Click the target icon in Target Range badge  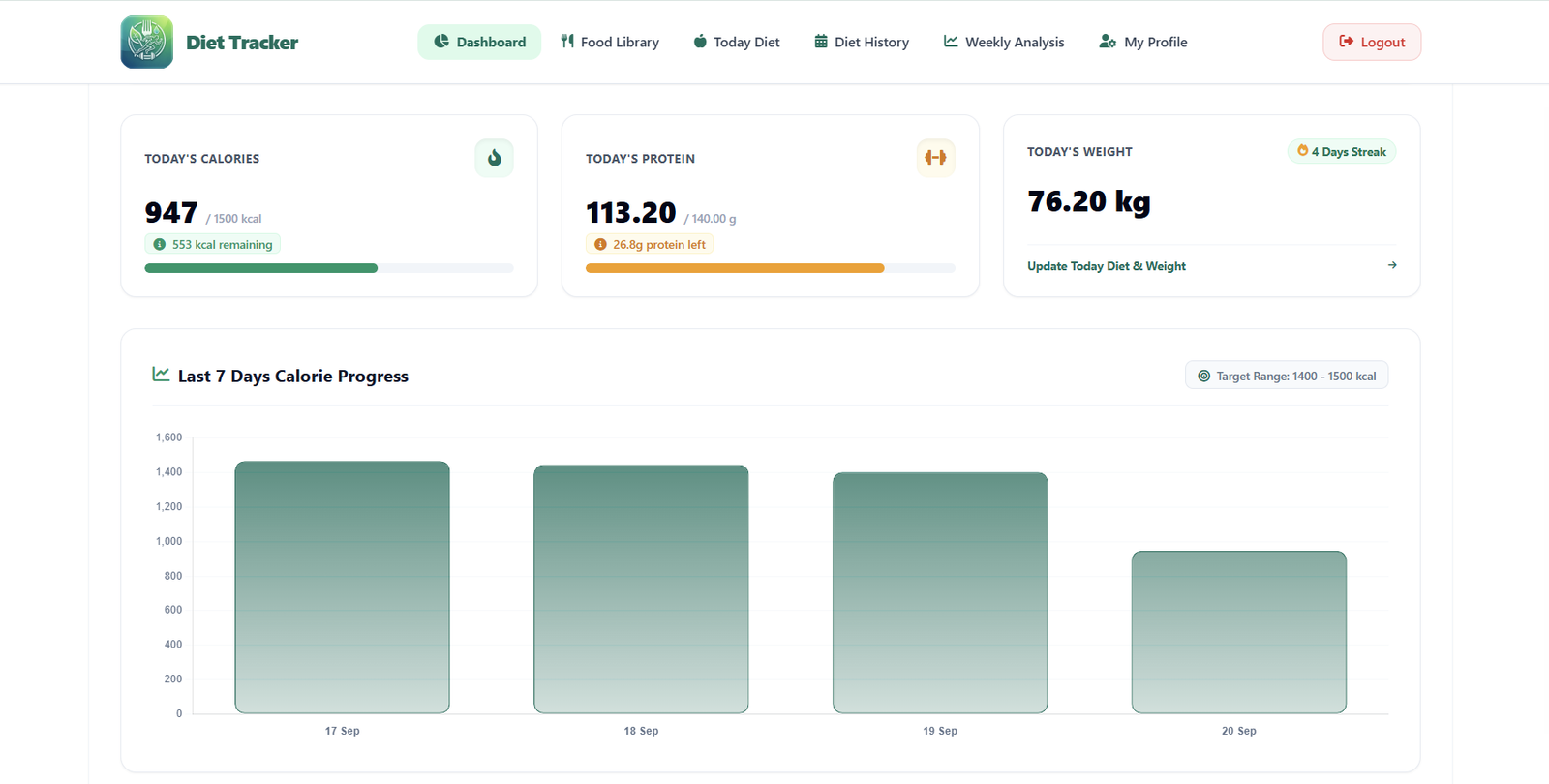point(1203,376)
